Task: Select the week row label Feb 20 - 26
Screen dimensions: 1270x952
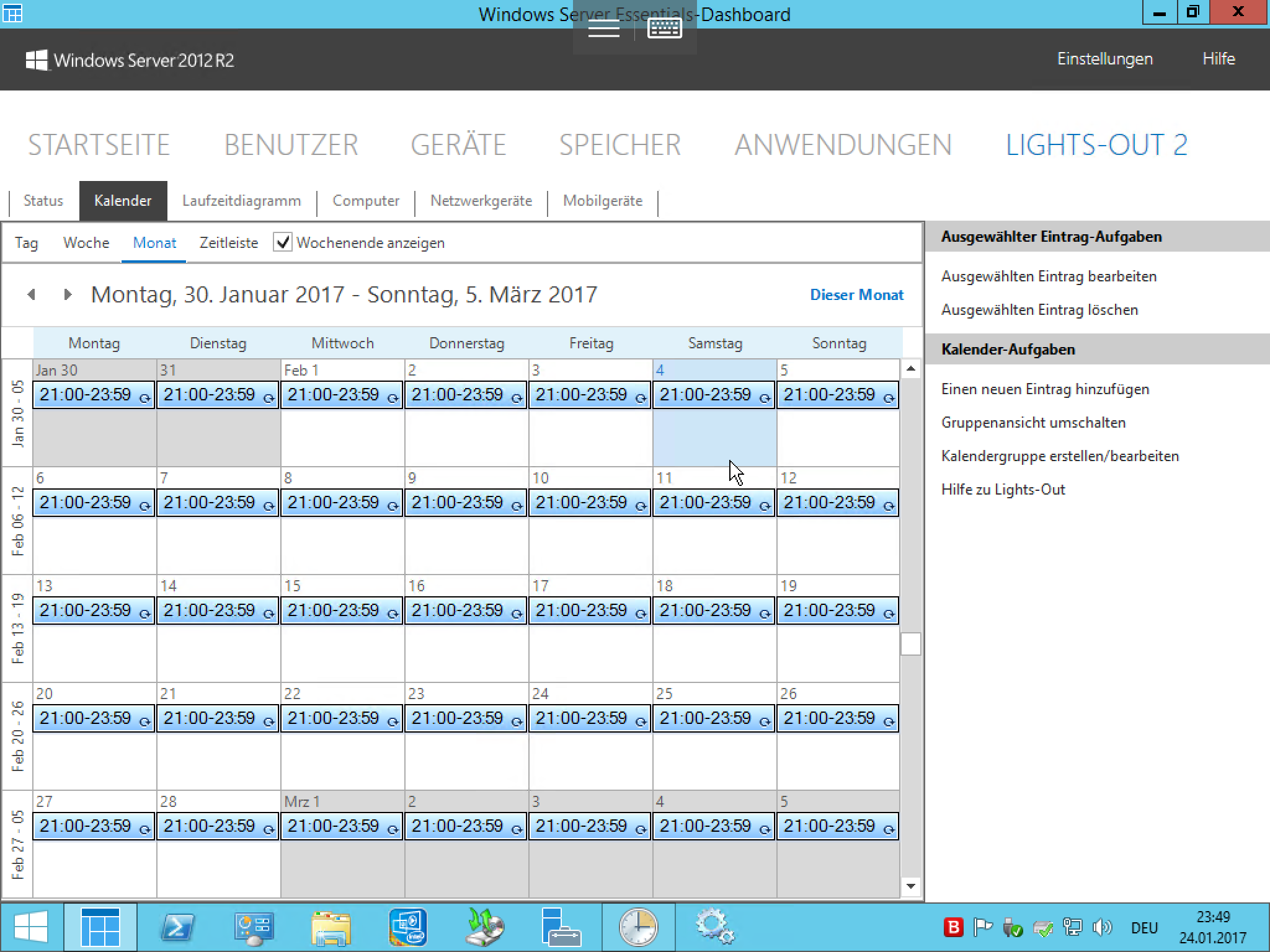Action: (17, 736)
